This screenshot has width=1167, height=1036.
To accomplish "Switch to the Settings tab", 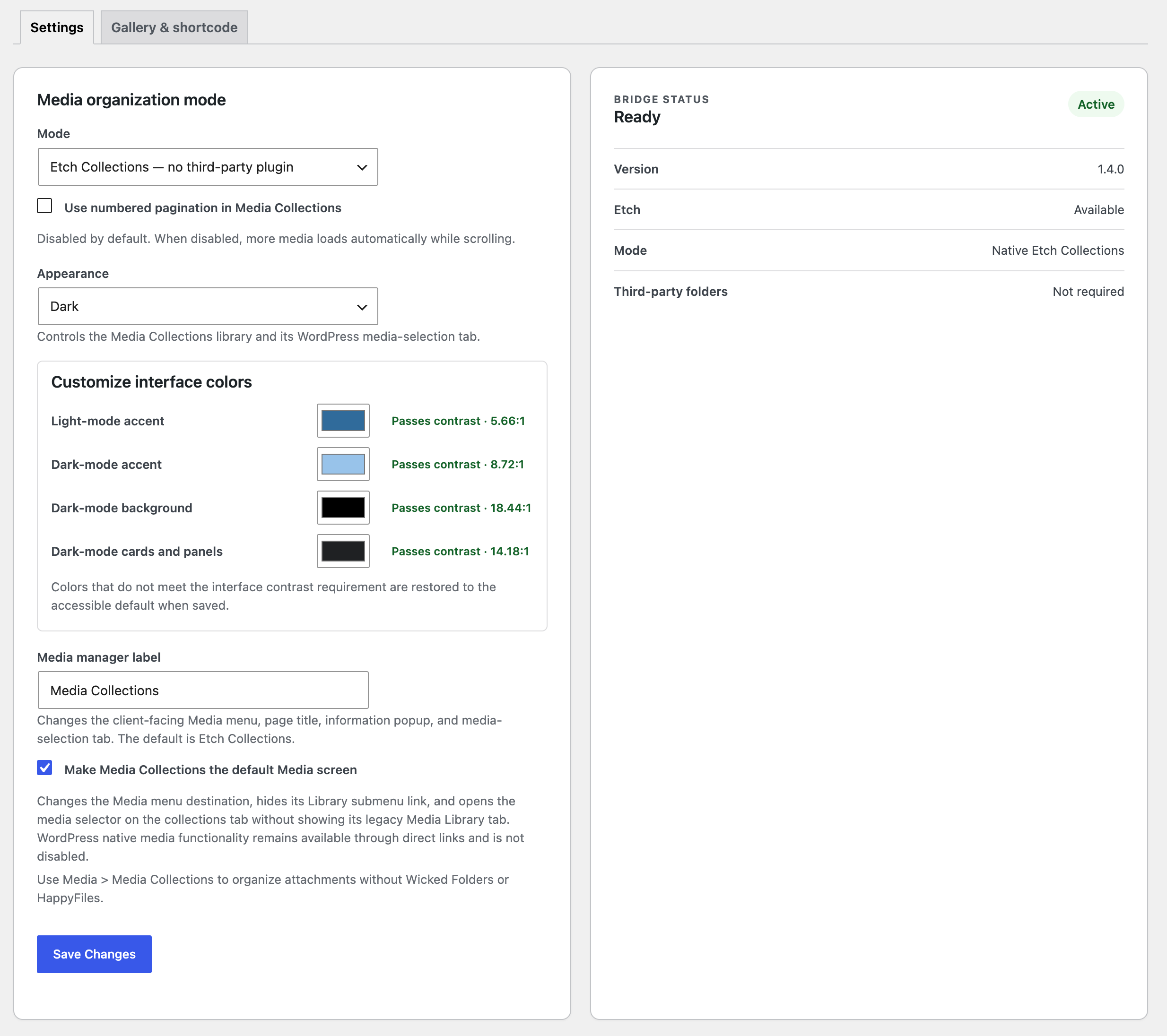I will point(57,27).
